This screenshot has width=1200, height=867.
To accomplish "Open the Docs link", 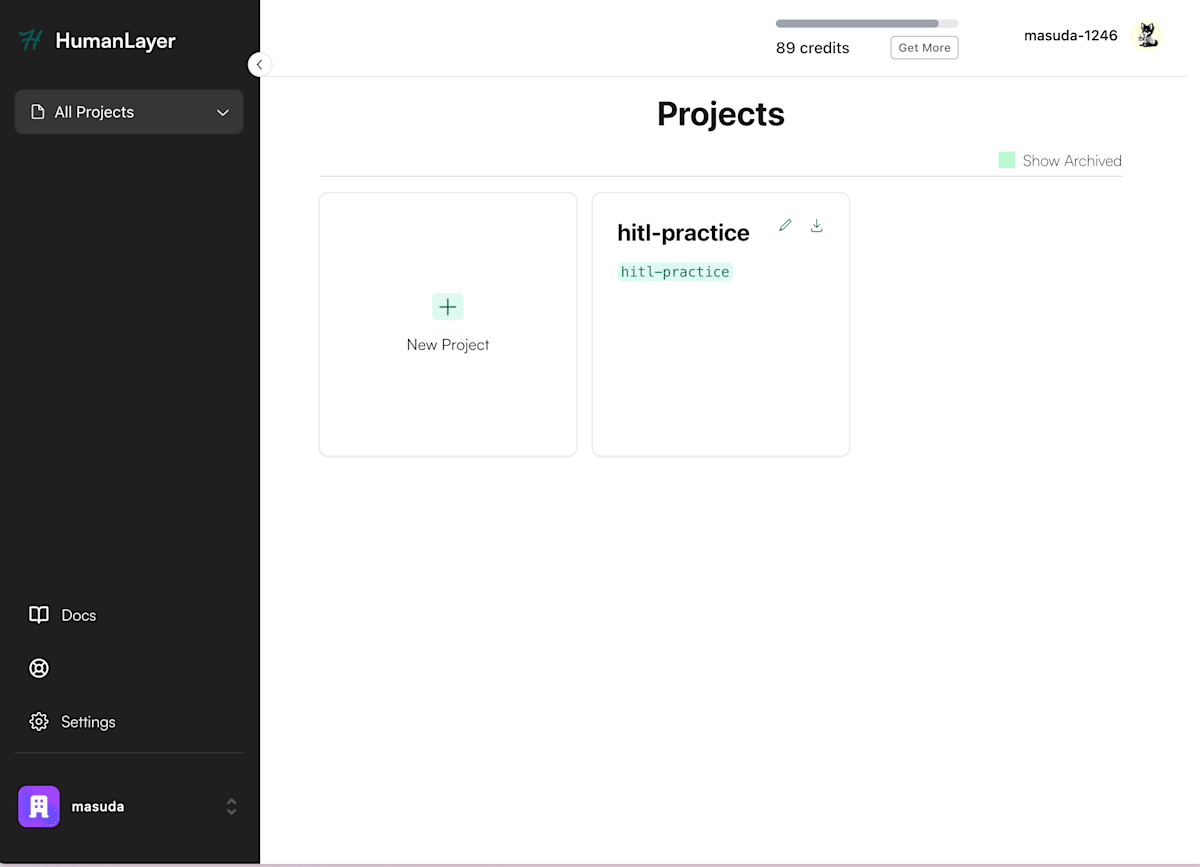I will point(79,615).
